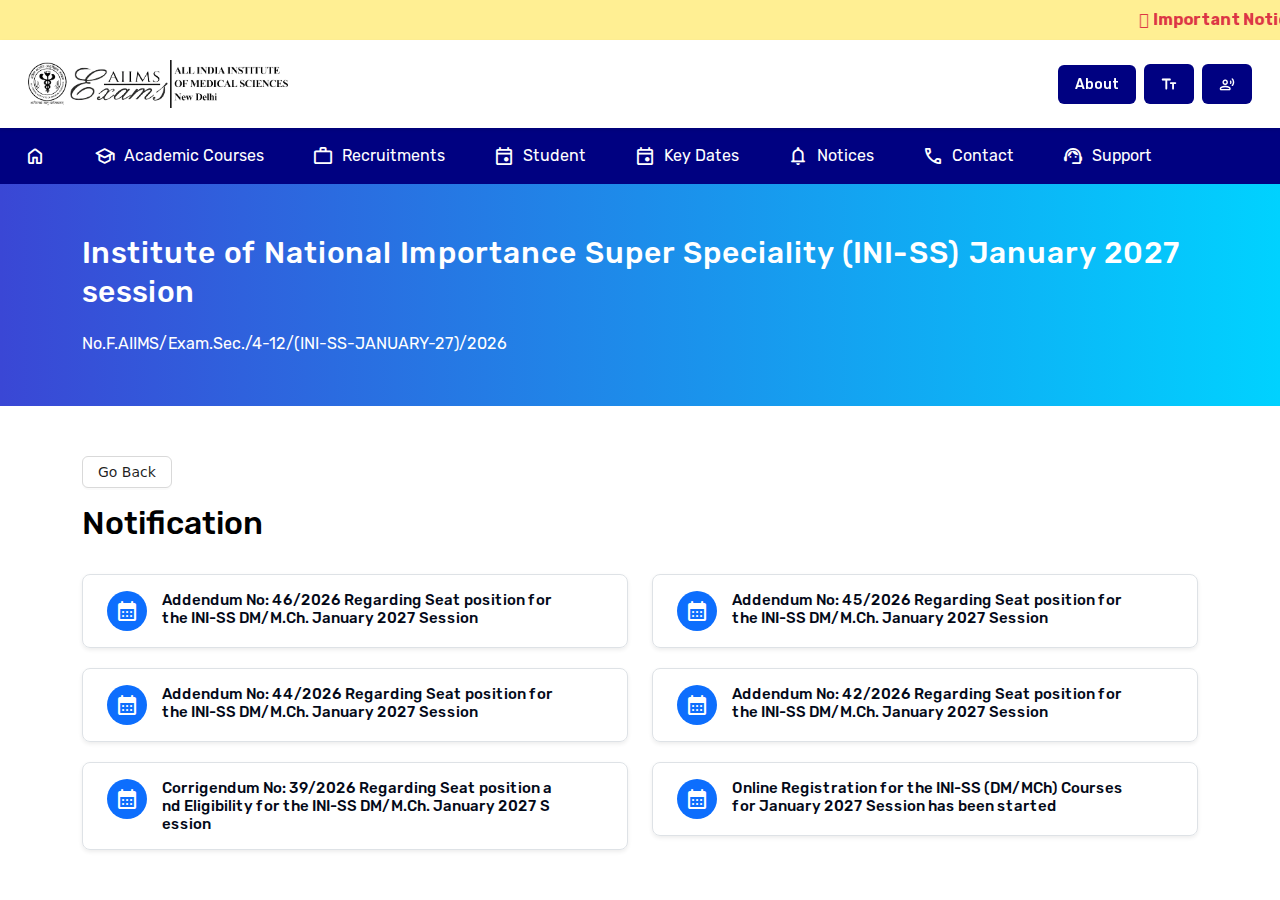
Task: Open Online Registration INI-SS notification
Action: 925,799
